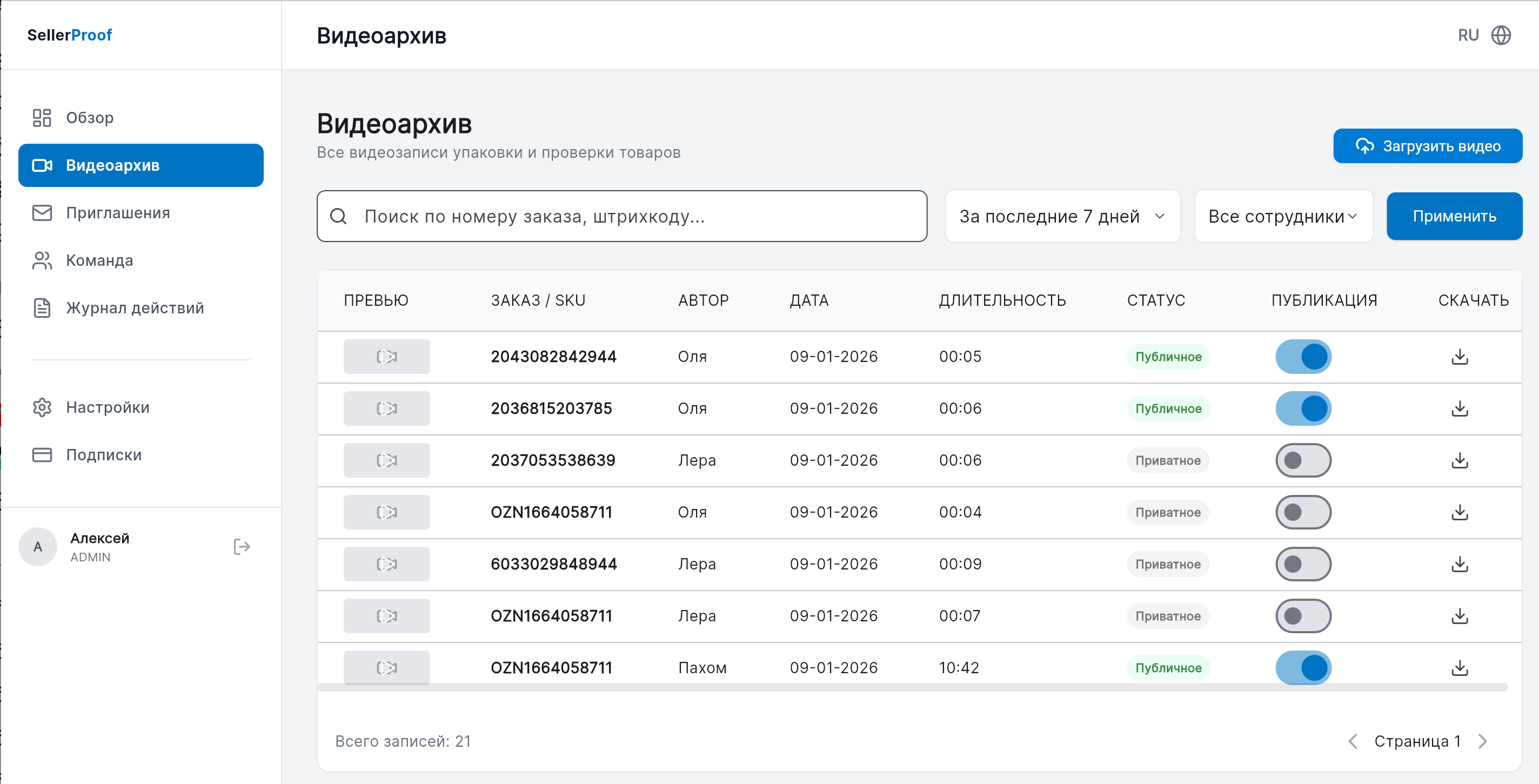Click the globe language icon

click(x=1501, y=35)
